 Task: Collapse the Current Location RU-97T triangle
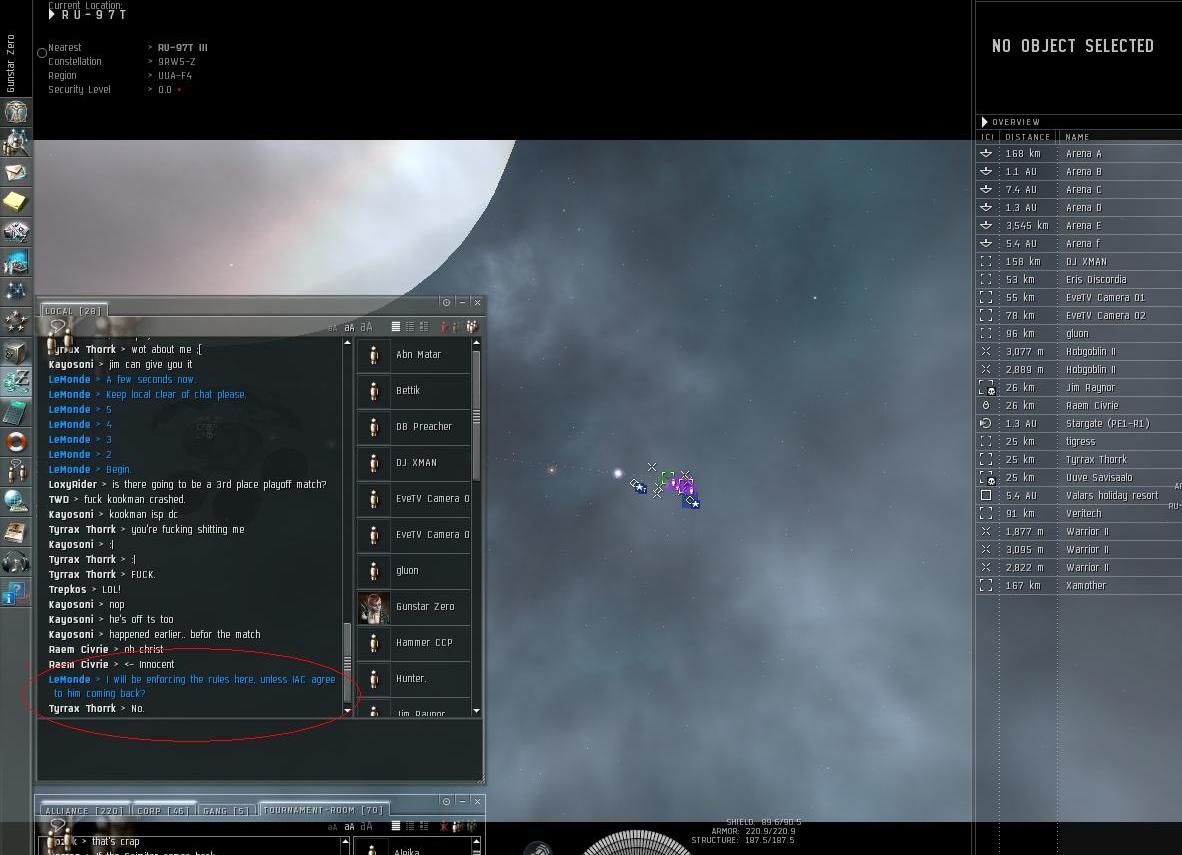click(x=52, y=14)
